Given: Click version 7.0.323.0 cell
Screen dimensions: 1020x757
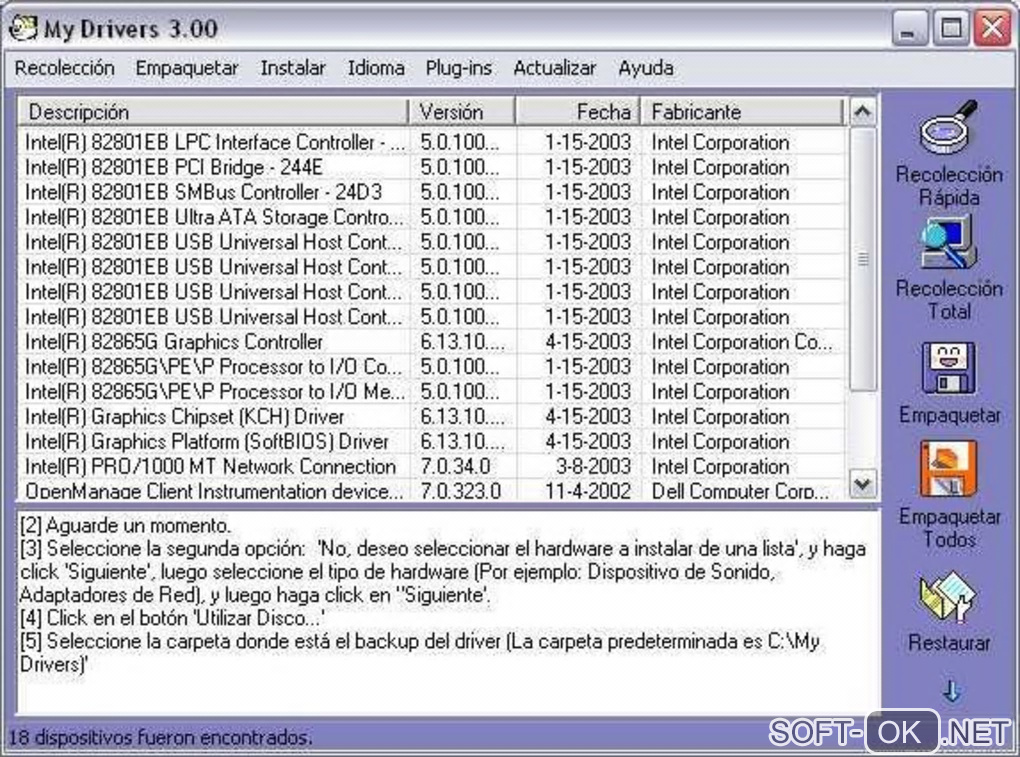Looking at the screenshot, I should tap(461, 490).
